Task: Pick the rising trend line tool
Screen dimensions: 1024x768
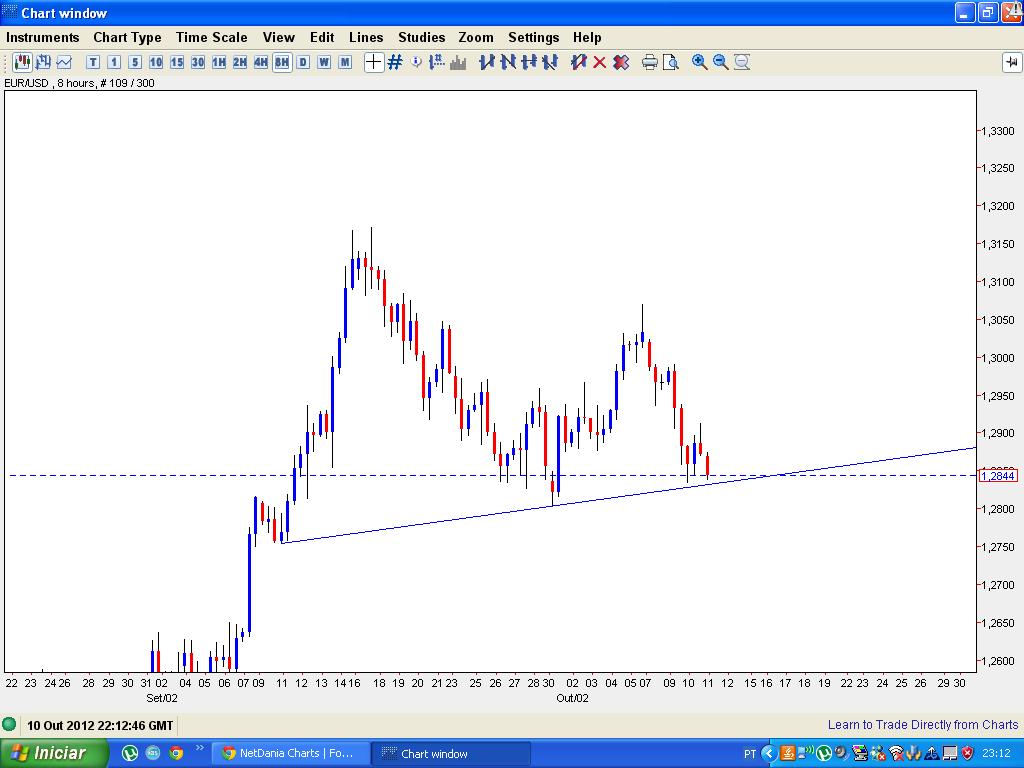Action: point(487,62)
